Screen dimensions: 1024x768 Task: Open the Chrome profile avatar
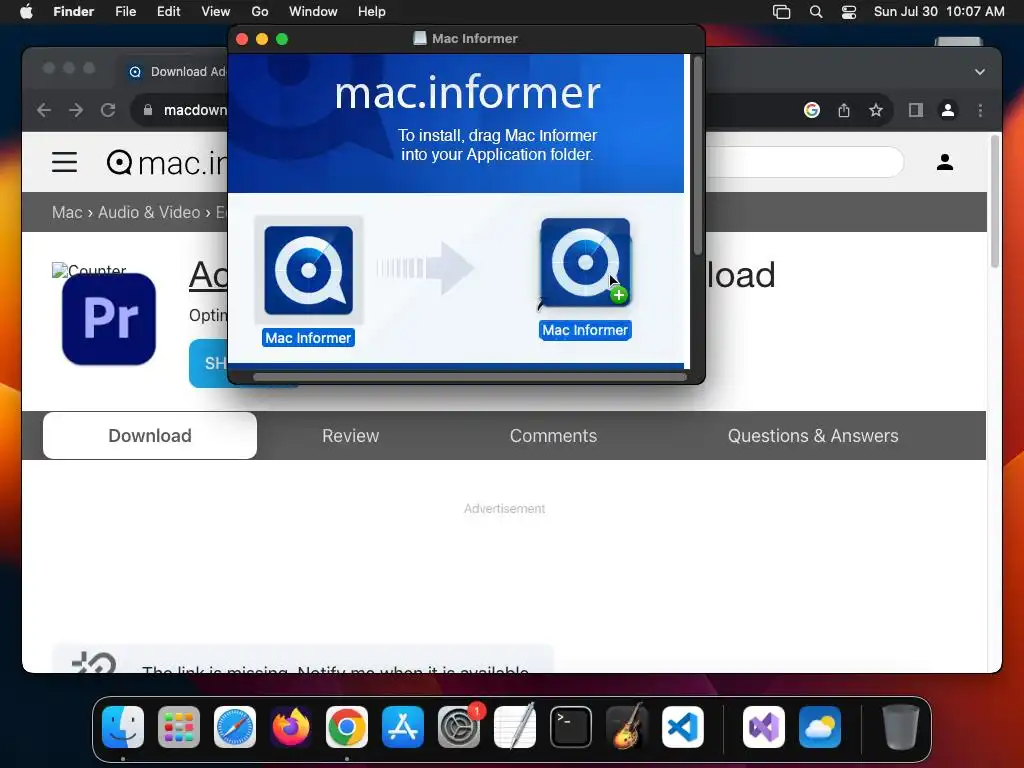click(948, 110)
